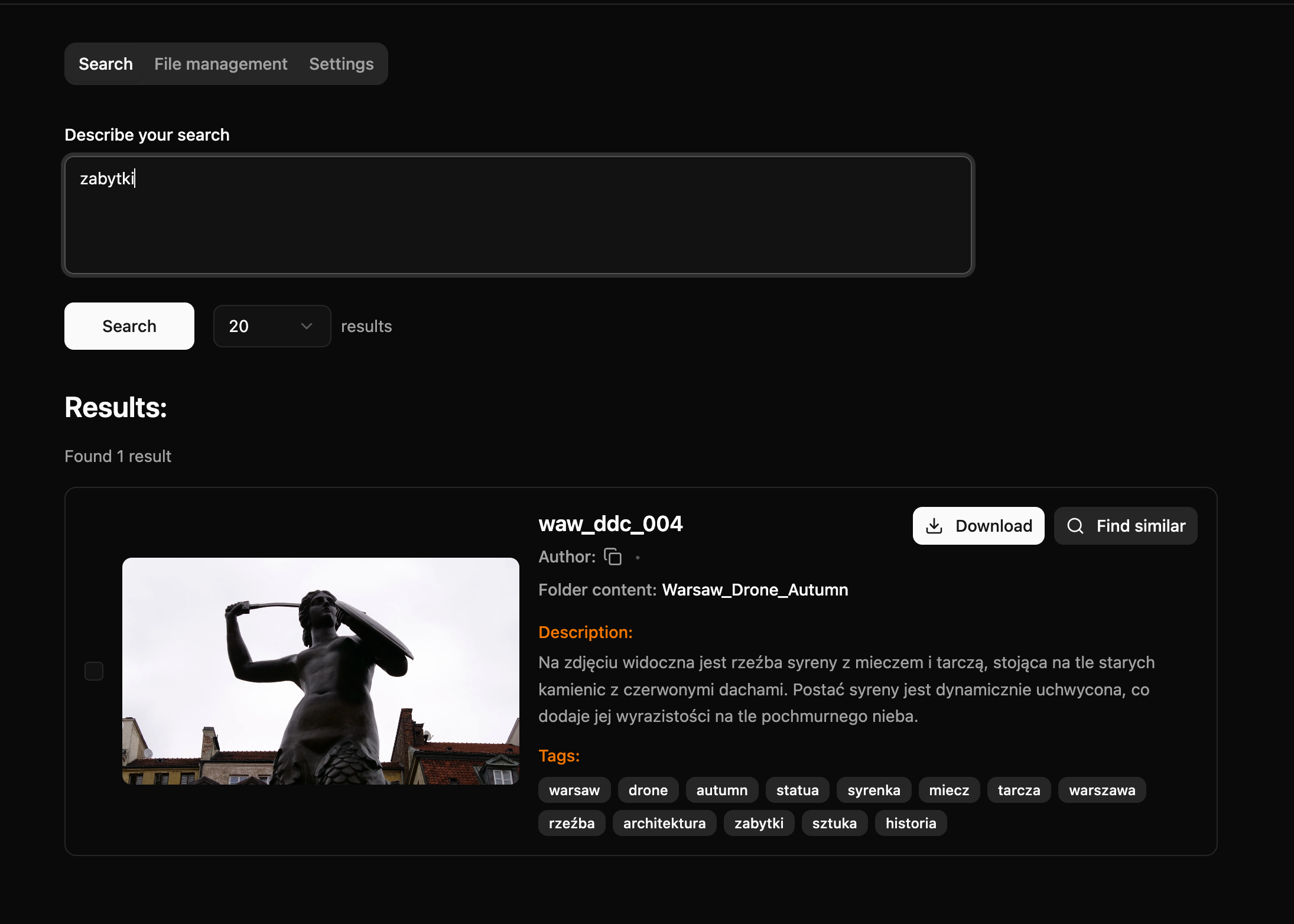Click the magnifier icon in Find similar
Screen dimensions: 1294x924
(x=1075, y=526)
